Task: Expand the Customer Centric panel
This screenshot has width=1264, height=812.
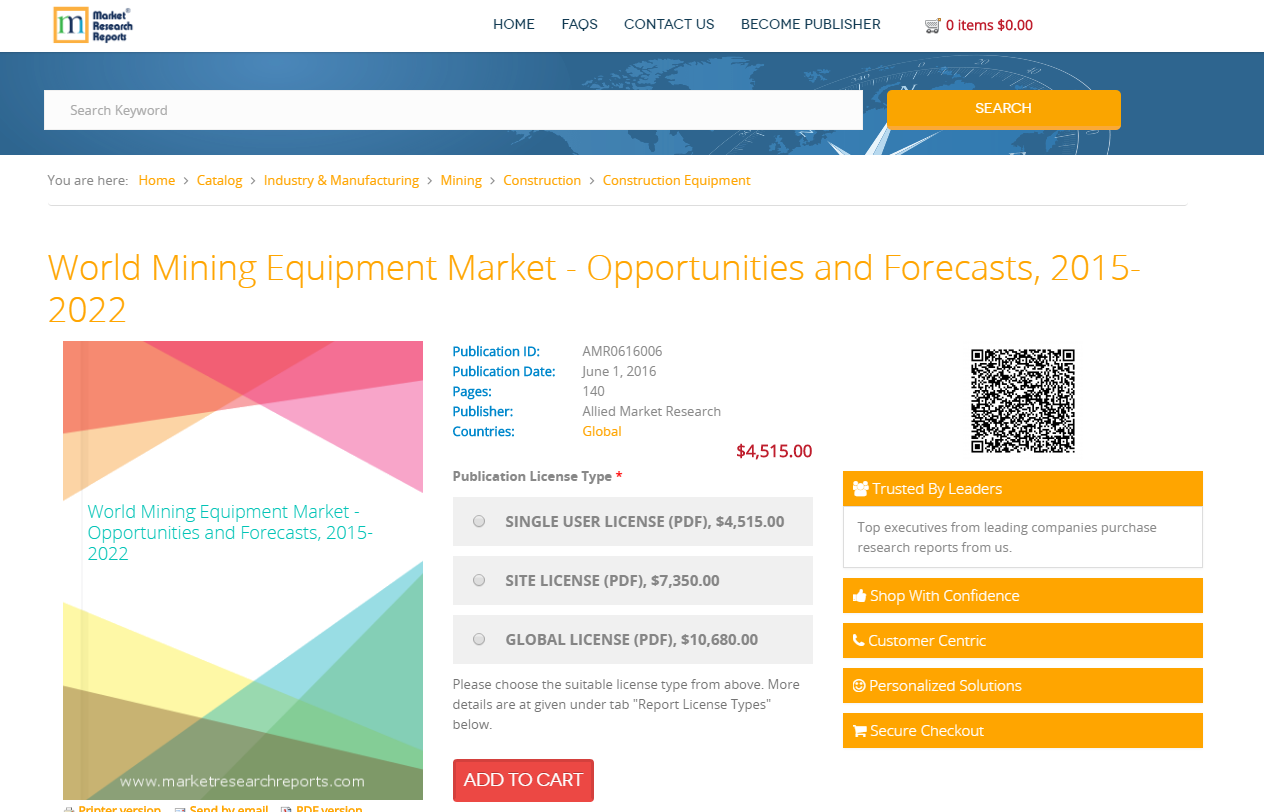Action: pyautogui.click(x=1022, y=641)
